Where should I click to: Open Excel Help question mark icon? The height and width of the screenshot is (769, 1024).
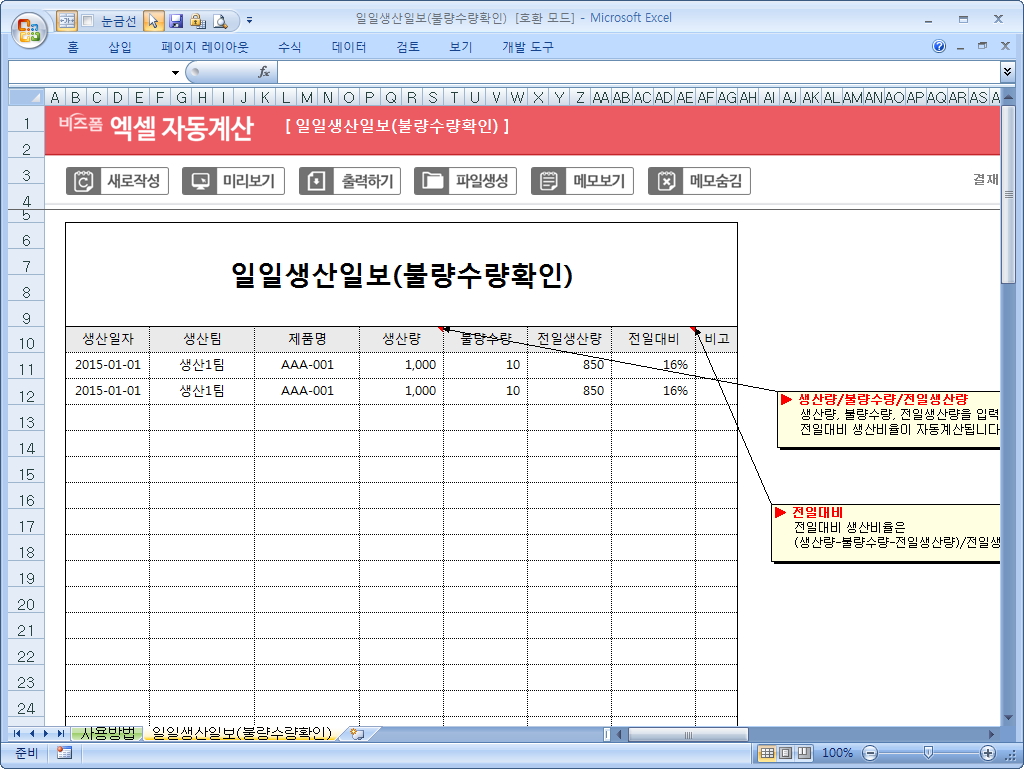[x=939, y=47]
